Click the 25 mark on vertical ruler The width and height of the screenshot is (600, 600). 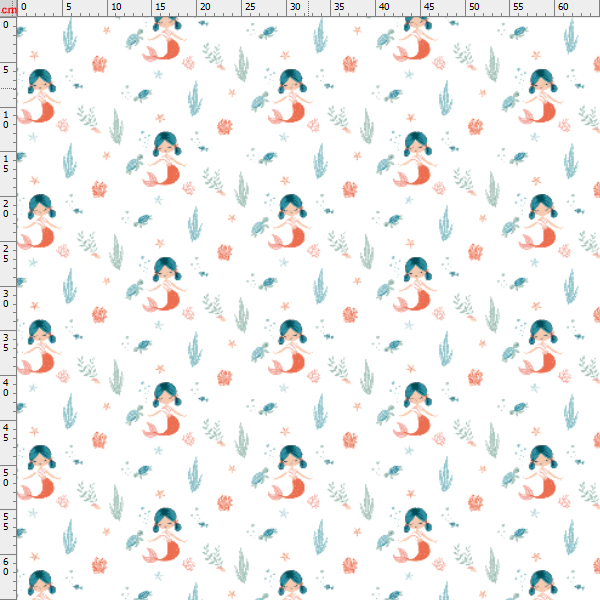click(x=6, y=253)
